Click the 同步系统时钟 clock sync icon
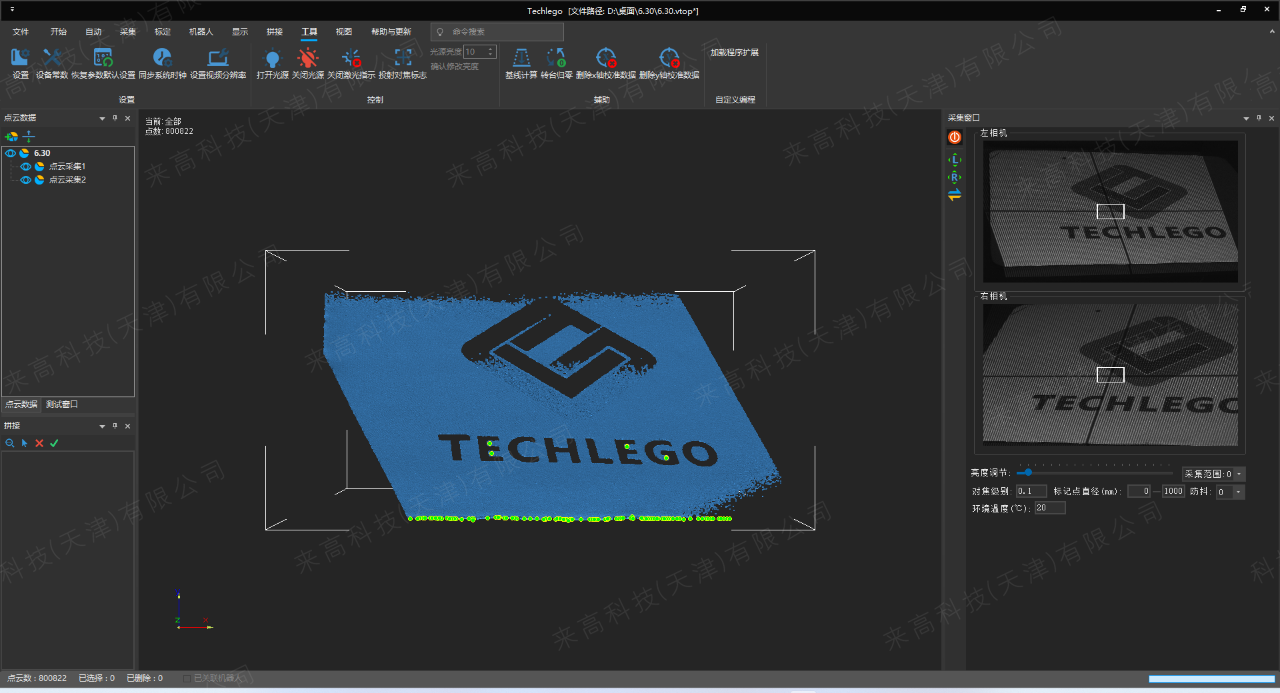 tap(162, 59)
